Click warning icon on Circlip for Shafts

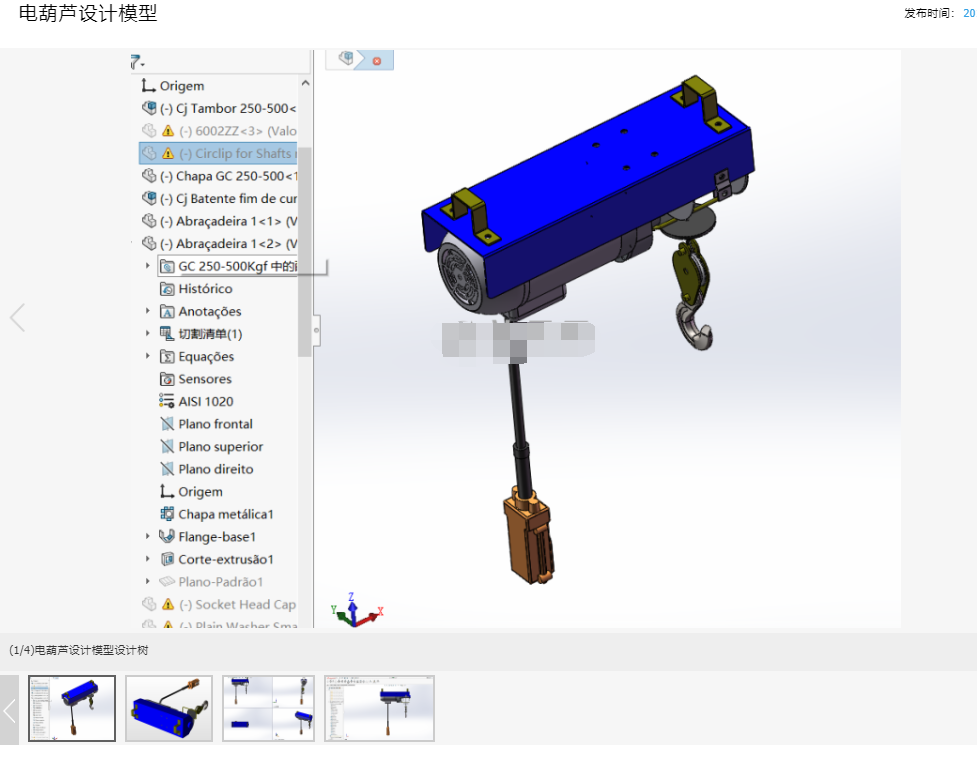click(x=168, y=153)
